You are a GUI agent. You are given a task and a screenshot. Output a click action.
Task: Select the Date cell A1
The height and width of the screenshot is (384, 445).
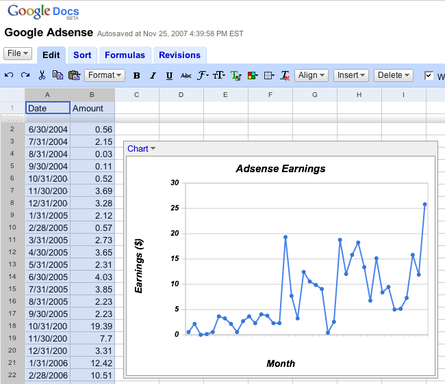[x=48, y=108]
